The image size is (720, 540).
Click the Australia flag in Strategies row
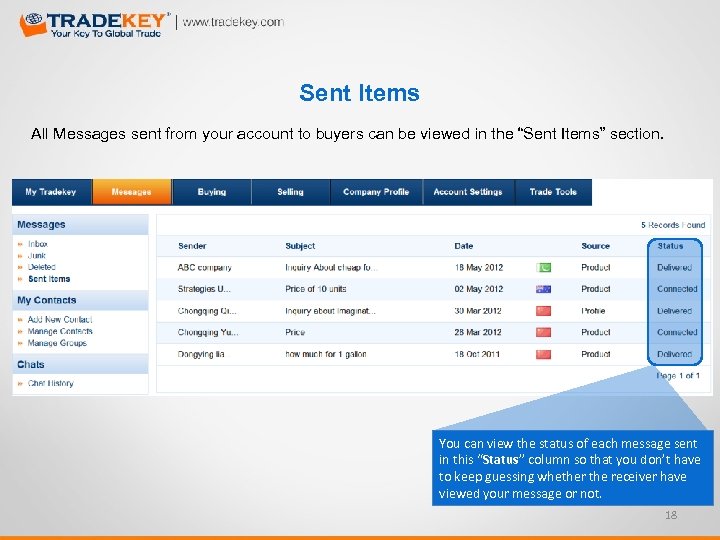pyautogui.click(x=543, y=289)
